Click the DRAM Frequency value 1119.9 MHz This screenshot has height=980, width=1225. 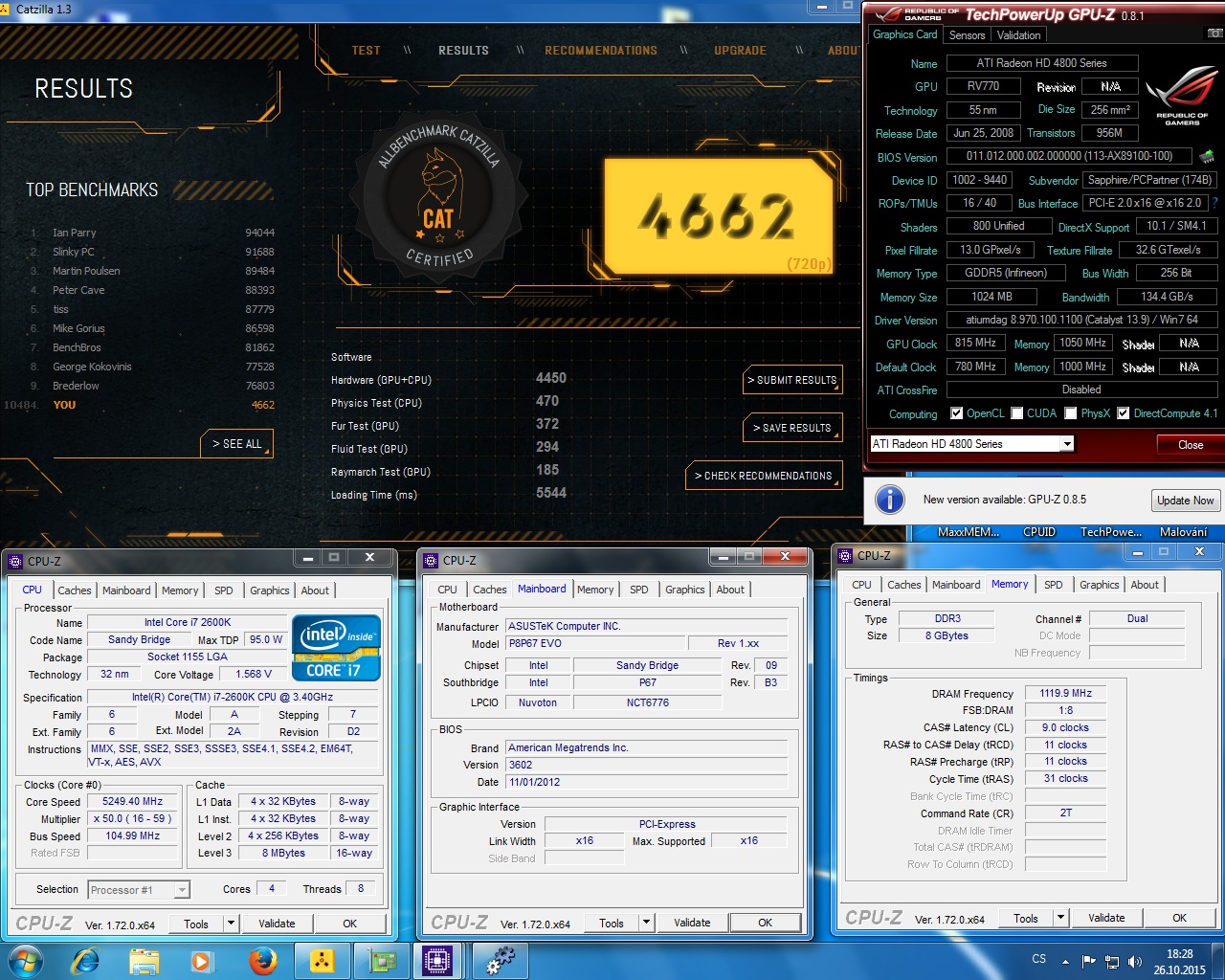click(x=1065, y=693)
